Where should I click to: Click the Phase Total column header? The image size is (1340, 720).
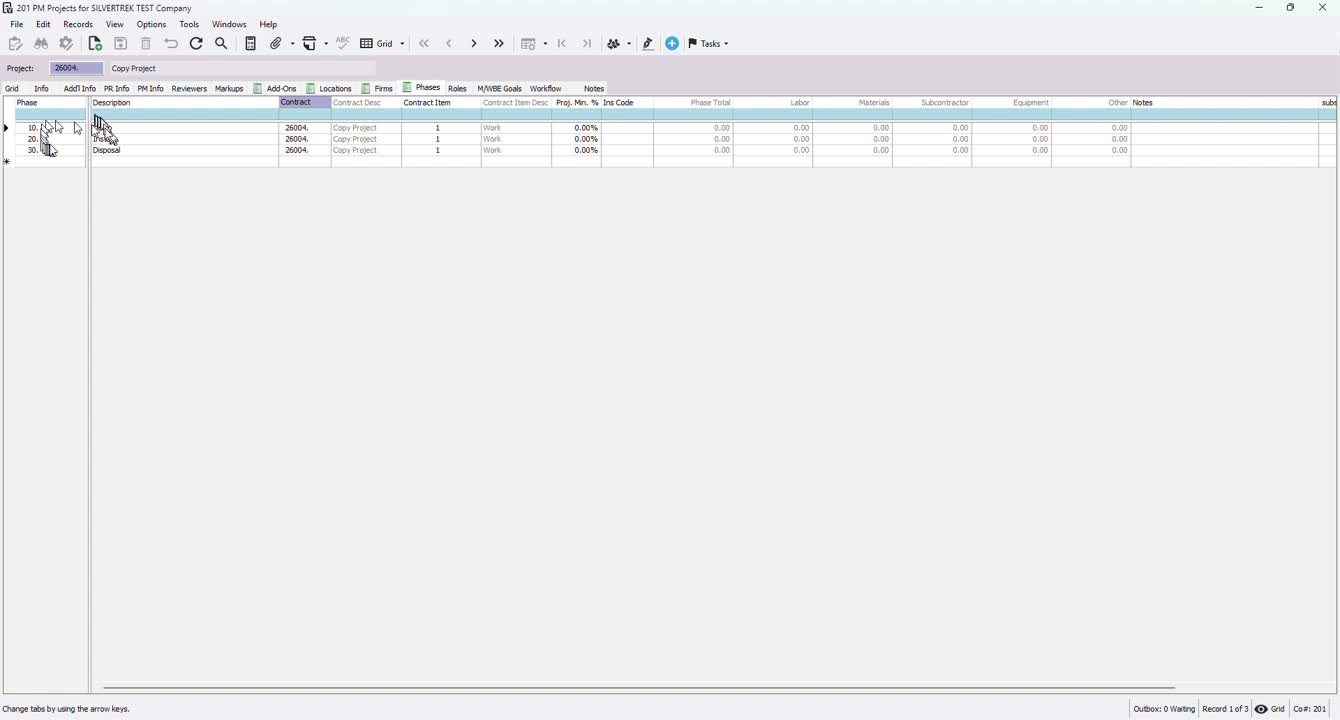click(693, 103)
